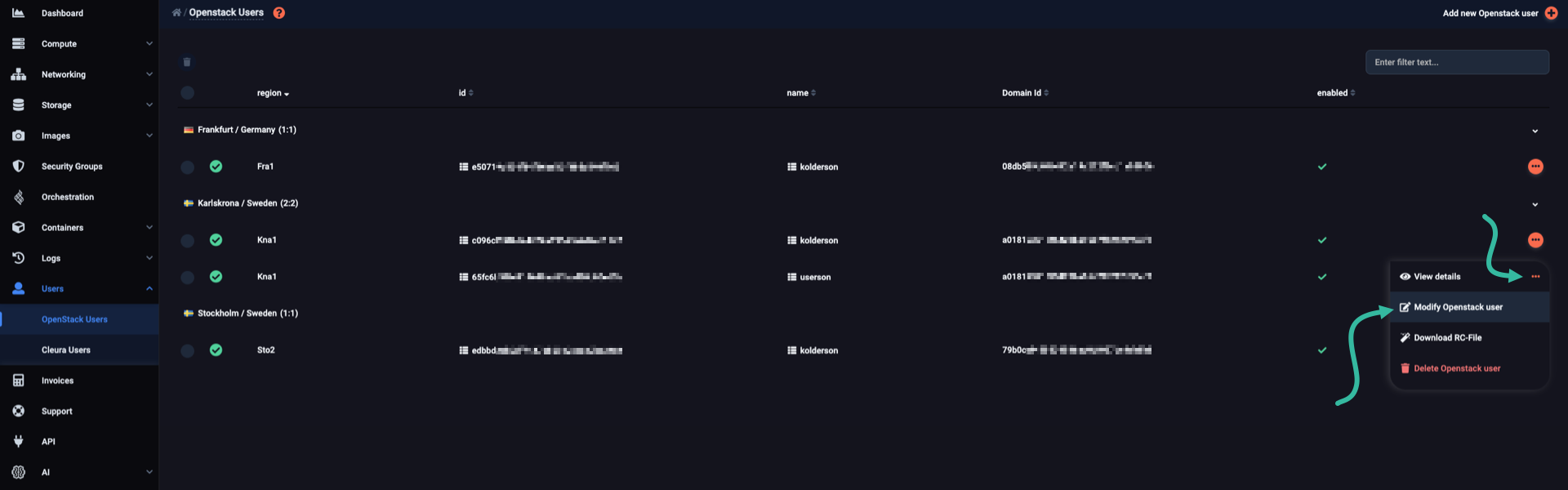
Task: Expand the Networking menu chevron
Action: [x=149, y=74]
